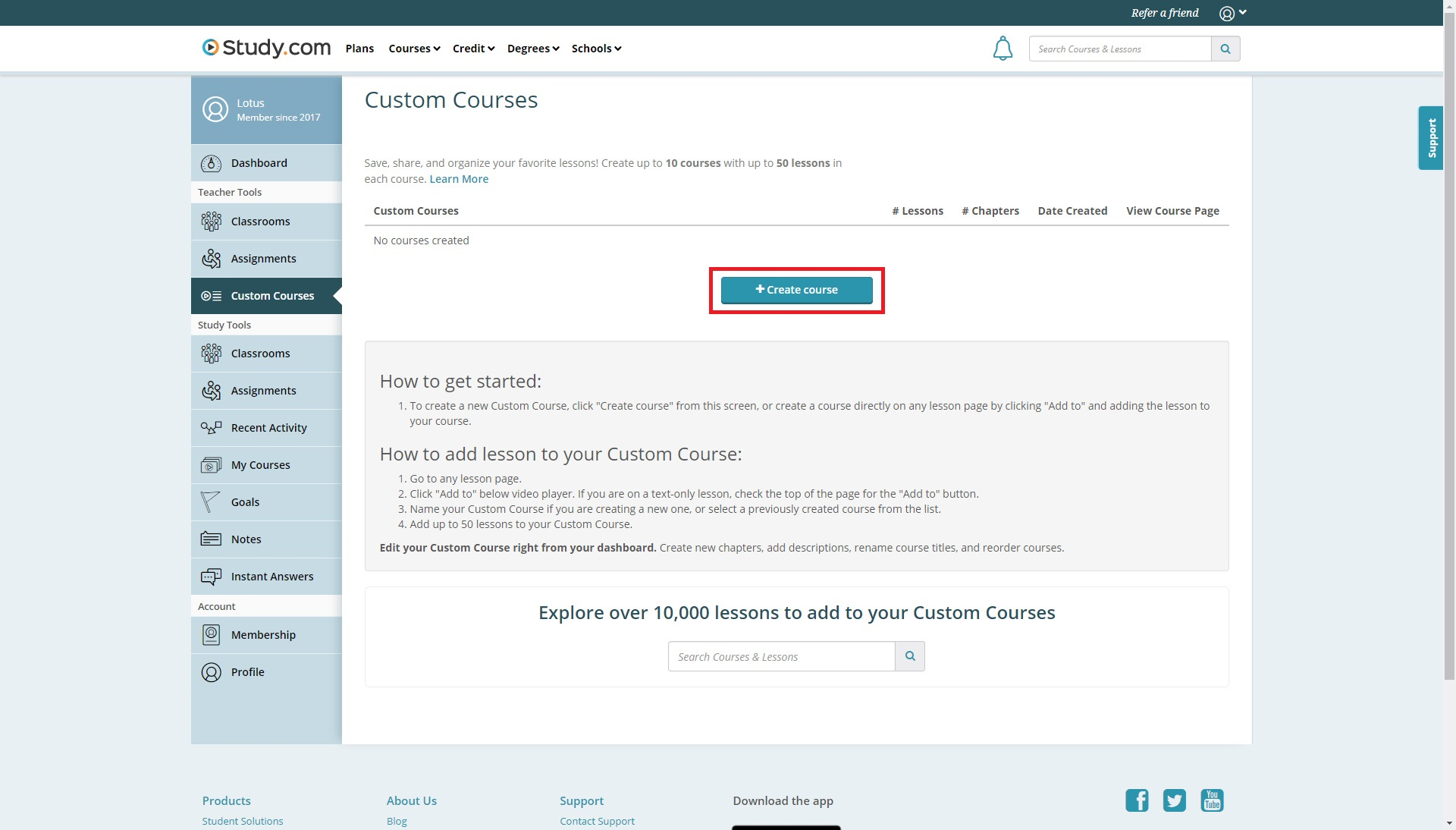Click the Create course button

[x=795, y=290]
